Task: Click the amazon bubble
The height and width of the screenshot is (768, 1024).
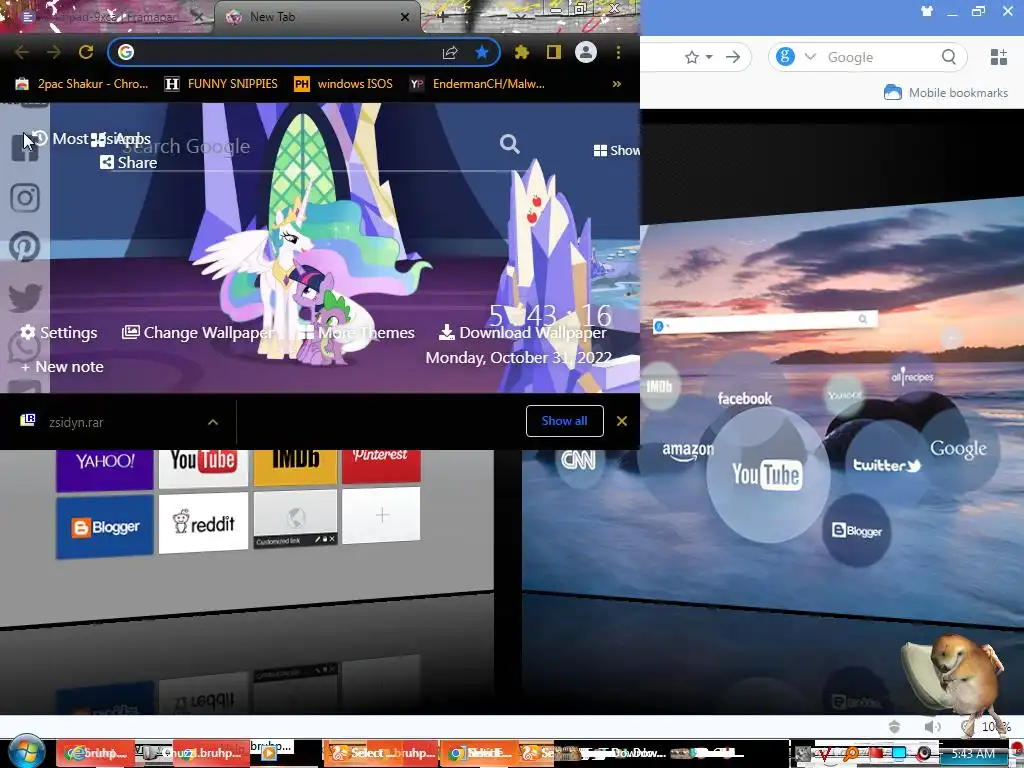Action: [687, 451]
